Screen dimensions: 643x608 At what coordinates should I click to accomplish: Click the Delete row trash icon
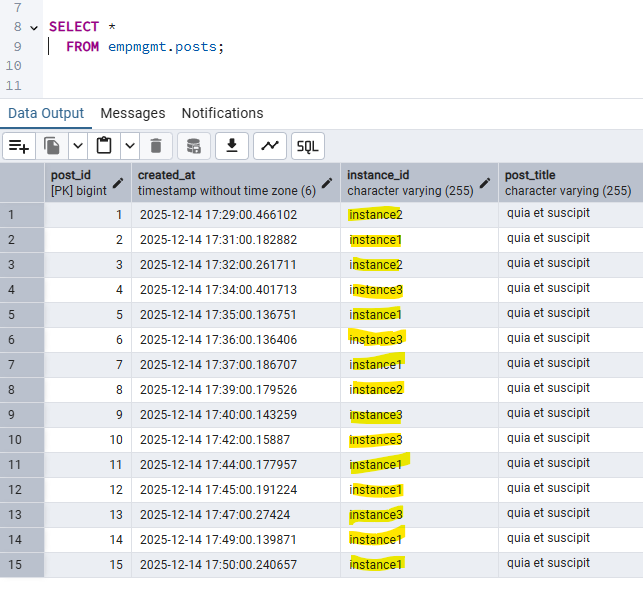click(x=155, y=146)
